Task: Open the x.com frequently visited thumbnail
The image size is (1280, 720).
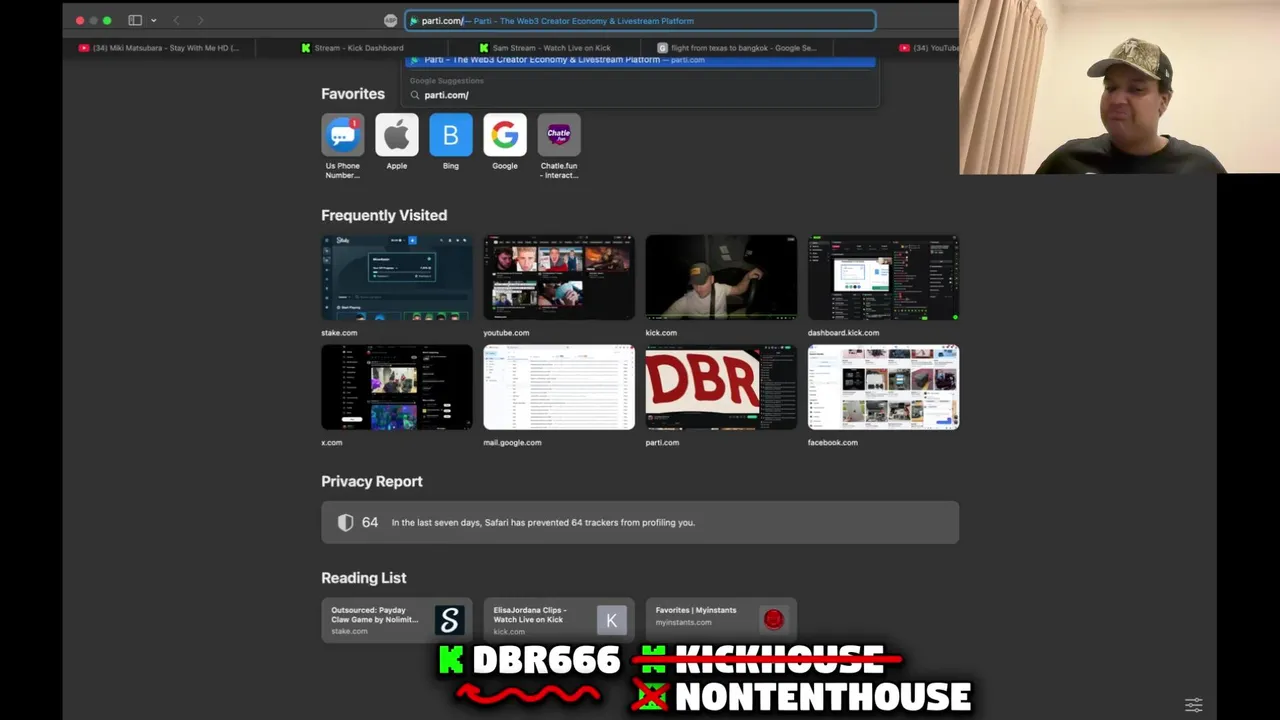Action: pyautogui.click(x=397, y=387)
